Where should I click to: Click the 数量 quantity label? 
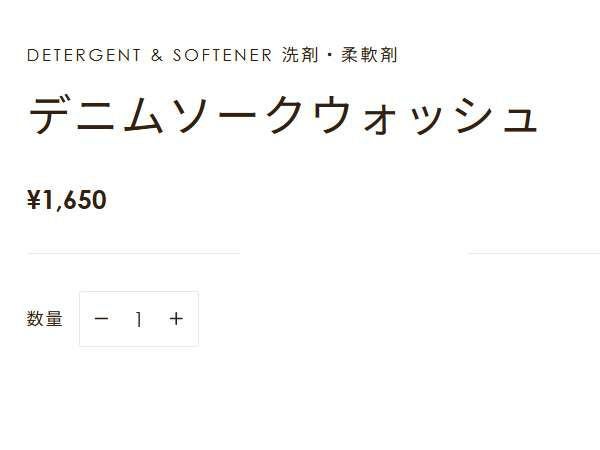coord(45,319)
